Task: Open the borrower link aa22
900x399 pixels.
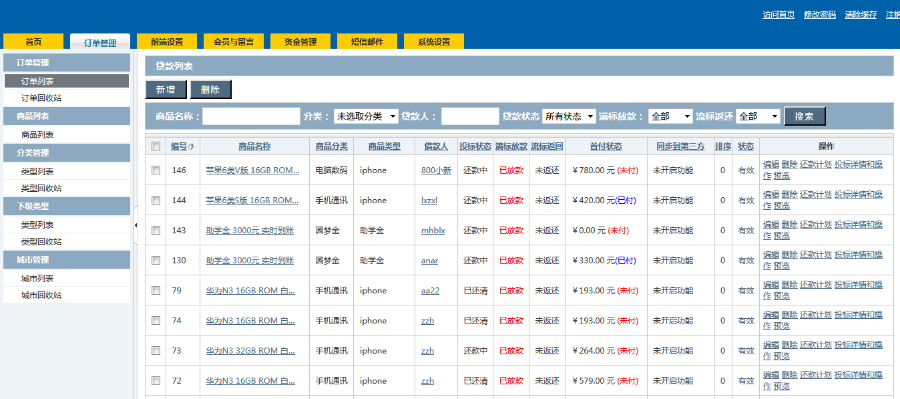Action: [430, 290]
